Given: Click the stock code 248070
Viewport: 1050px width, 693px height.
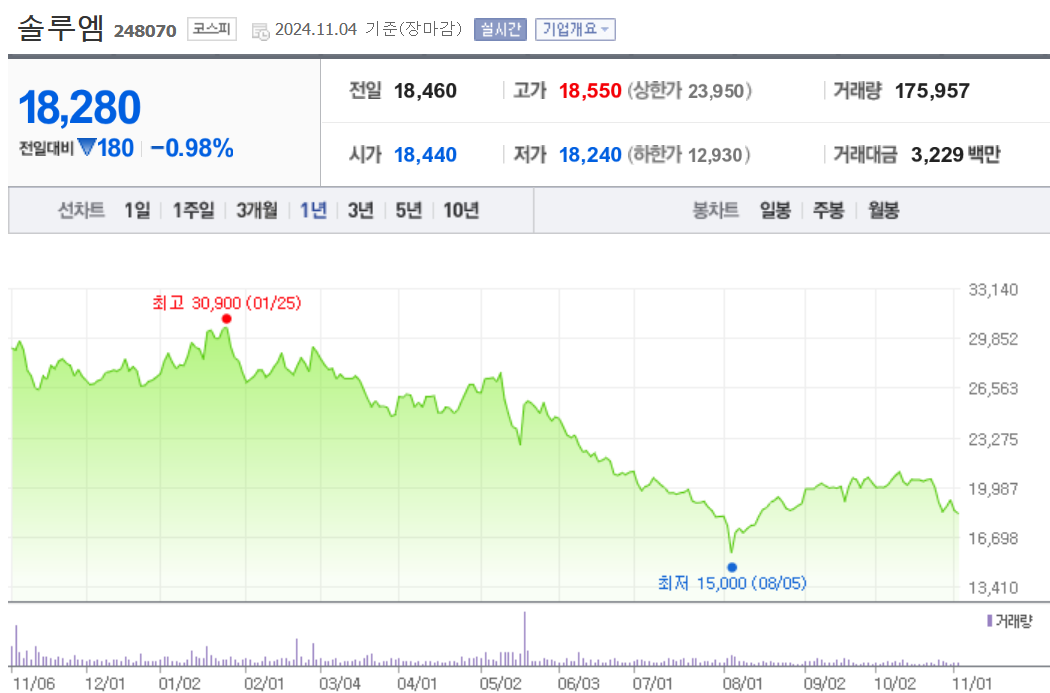Looking at the screenshot, I should tap(145, 31).
